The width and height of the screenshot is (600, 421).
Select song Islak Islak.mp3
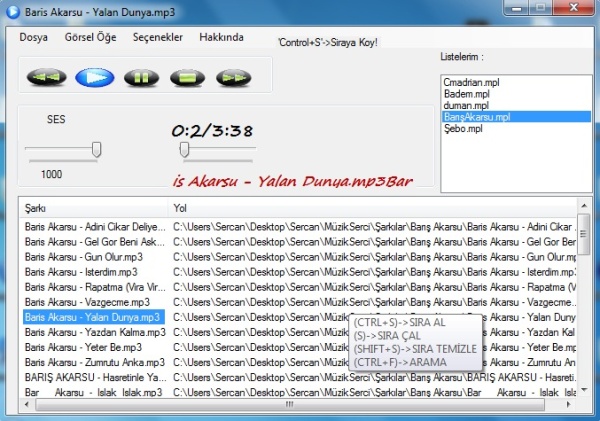tap(93, 392)
